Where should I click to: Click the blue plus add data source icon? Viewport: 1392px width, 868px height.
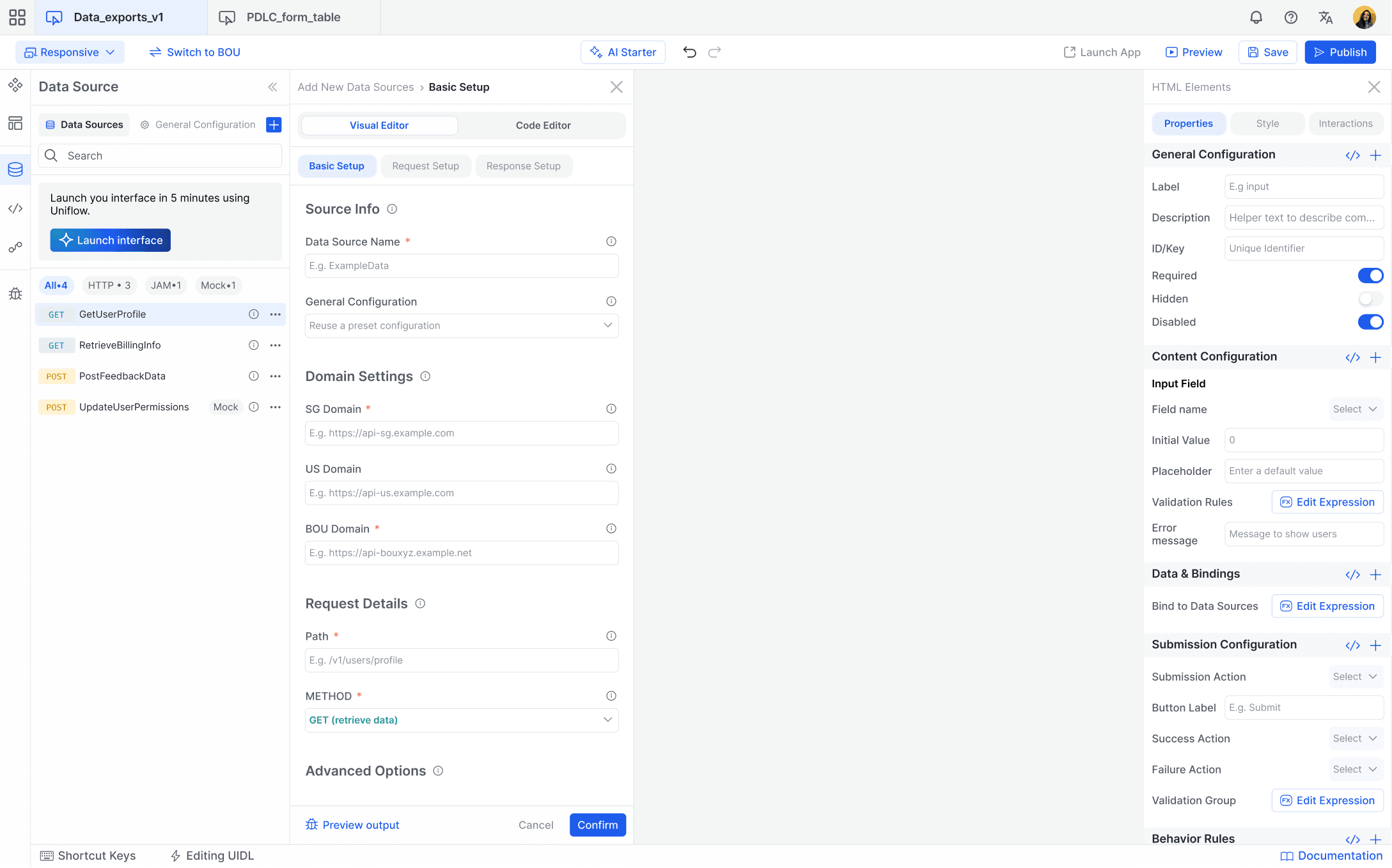click(274, 125)
